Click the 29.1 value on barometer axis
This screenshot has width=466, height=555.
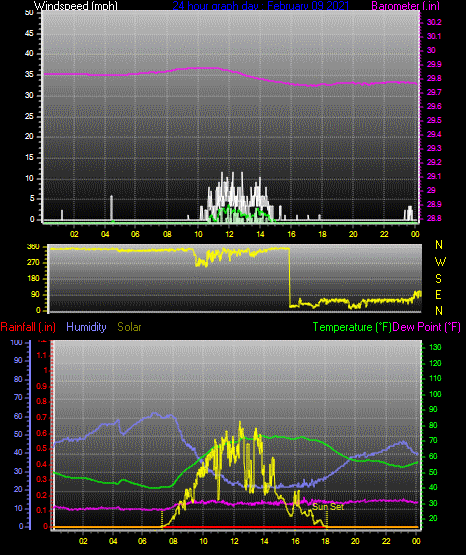pyautogui.click(x=434, y=176)
